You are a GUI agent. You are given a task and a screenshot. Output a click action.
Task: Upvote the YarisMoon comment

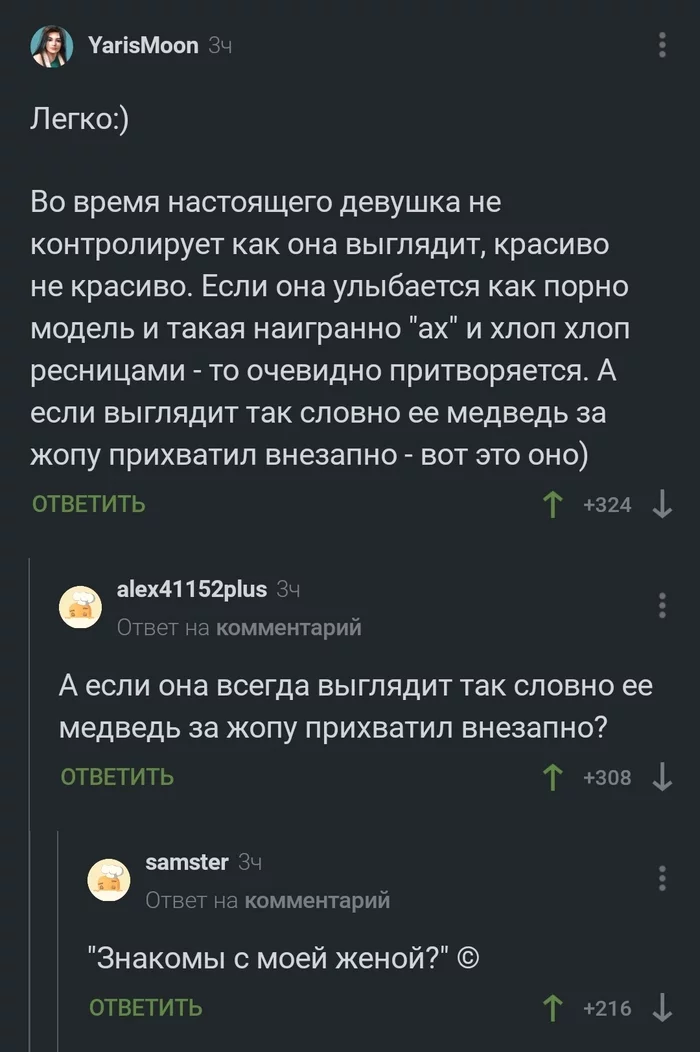coord(552,505)
